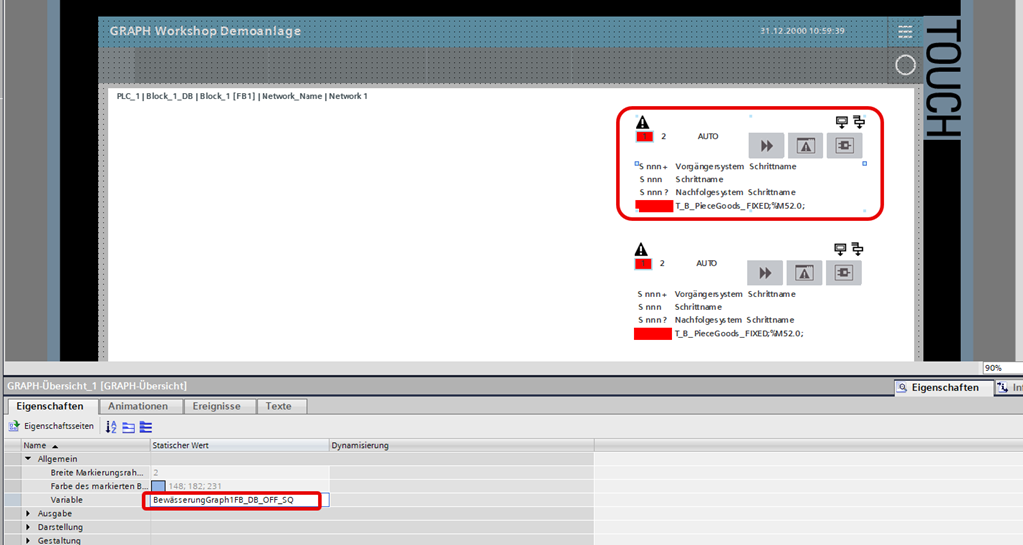Click the date and time display 31.12.2000

tap(802, 31)
